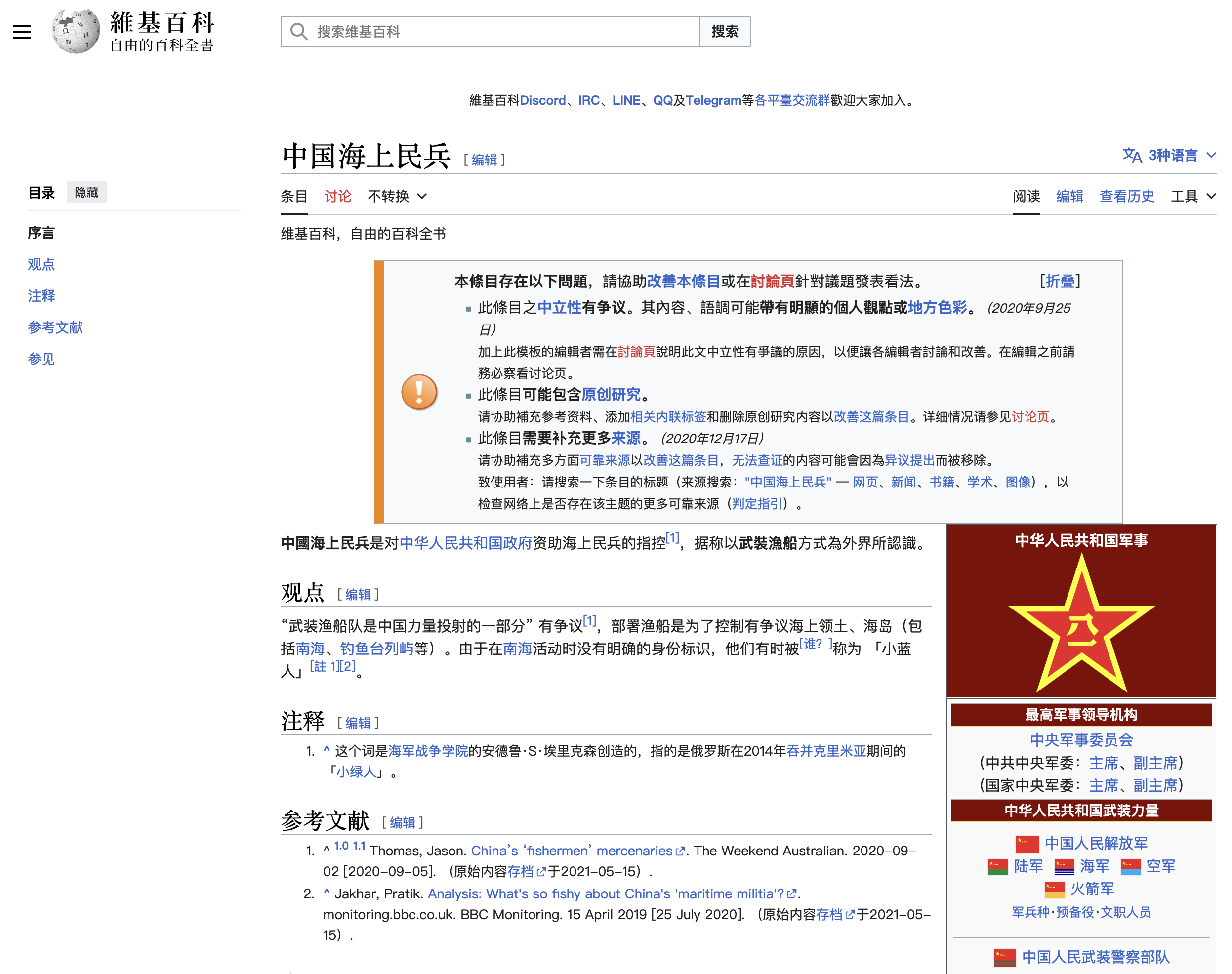Select the 阅读 tab

1026,196
